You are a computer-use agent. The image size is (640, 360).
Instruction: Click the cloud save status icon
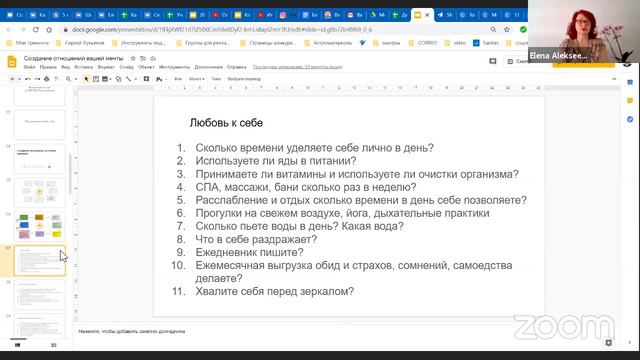[x=153, y=58]
